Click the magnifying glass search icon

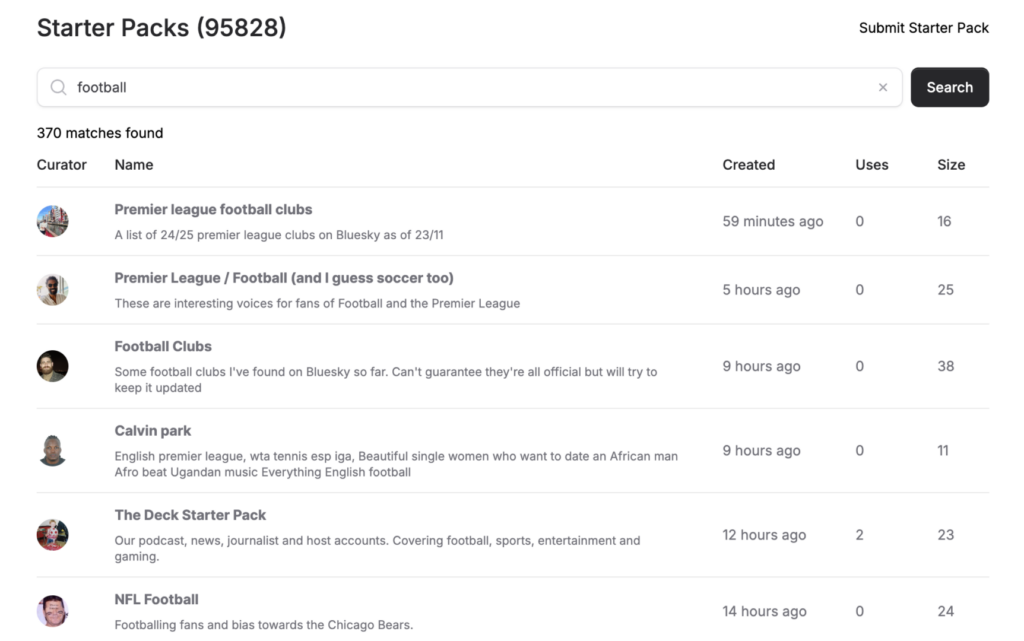point(59,88)
